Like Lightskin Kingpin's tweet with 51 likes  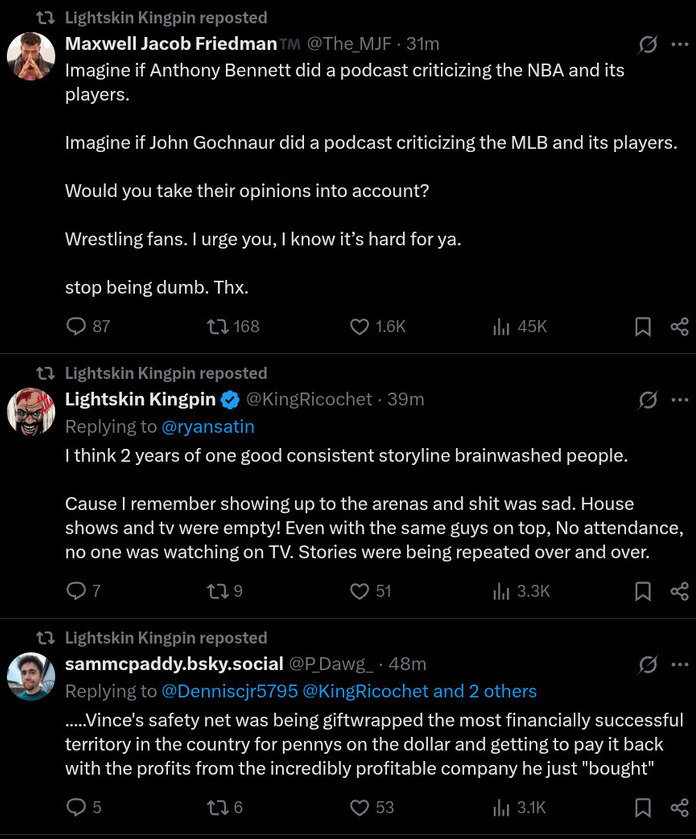(x=361, y=591)
